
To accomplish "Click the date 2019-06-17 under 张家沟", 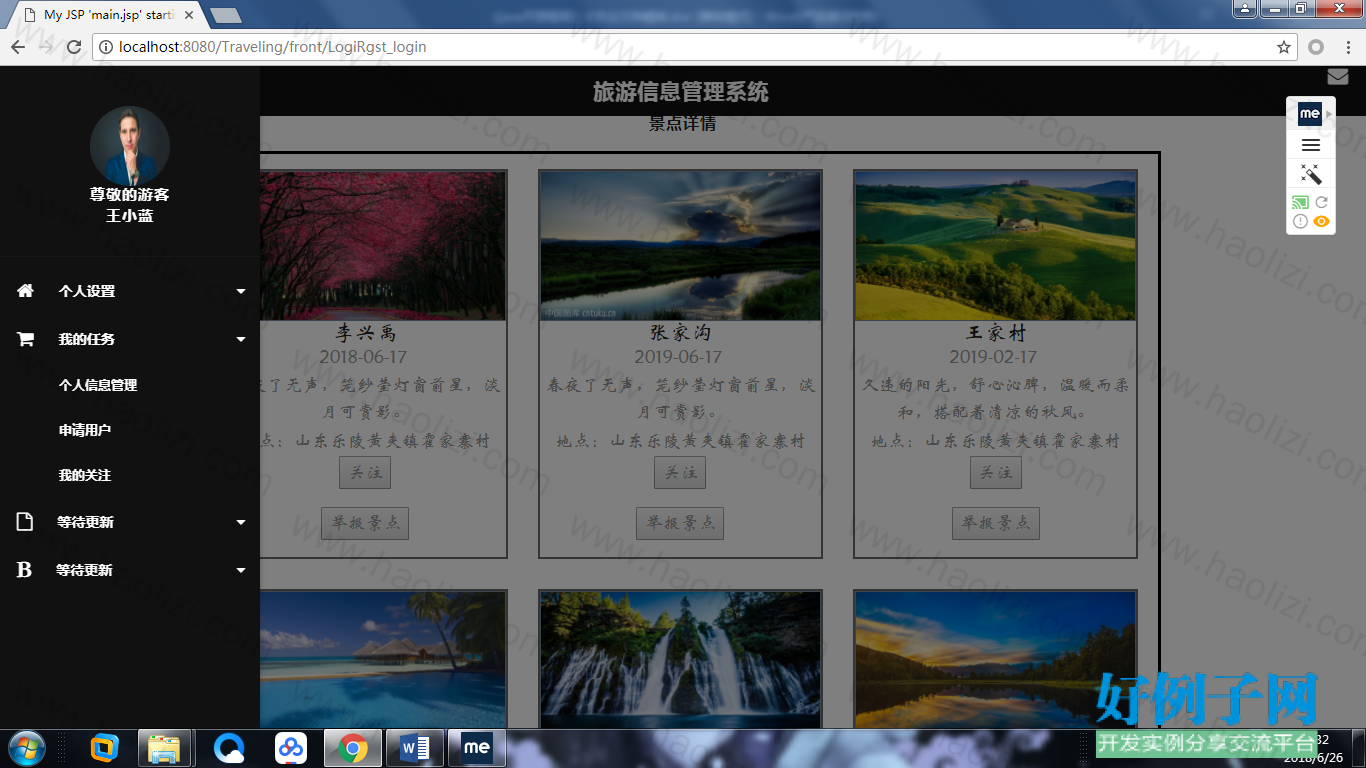I will point(678,357).
